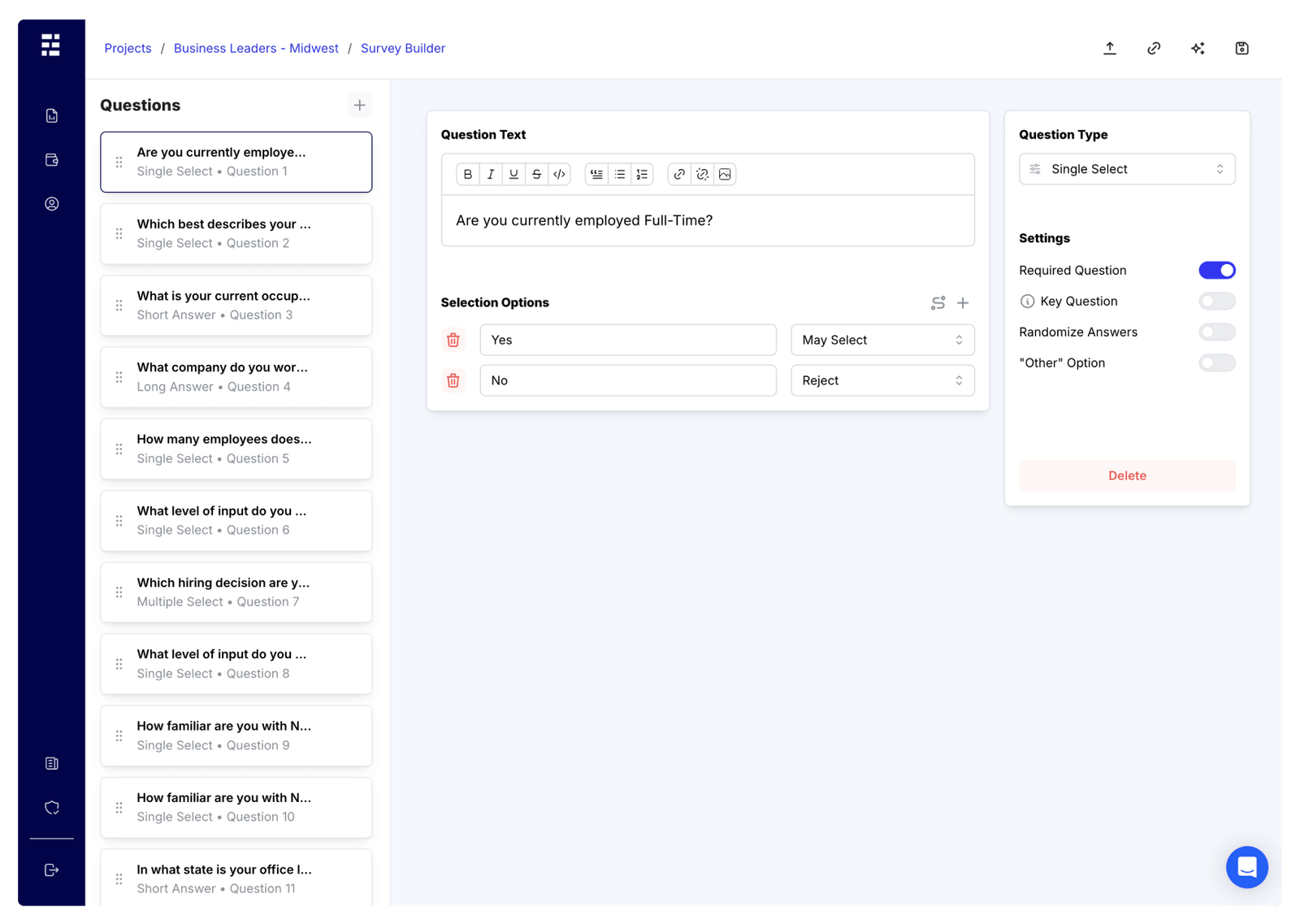Viewport: 1300px width, 924px height.
Task: Insert a numbered list
Action: tap(643, 174)
